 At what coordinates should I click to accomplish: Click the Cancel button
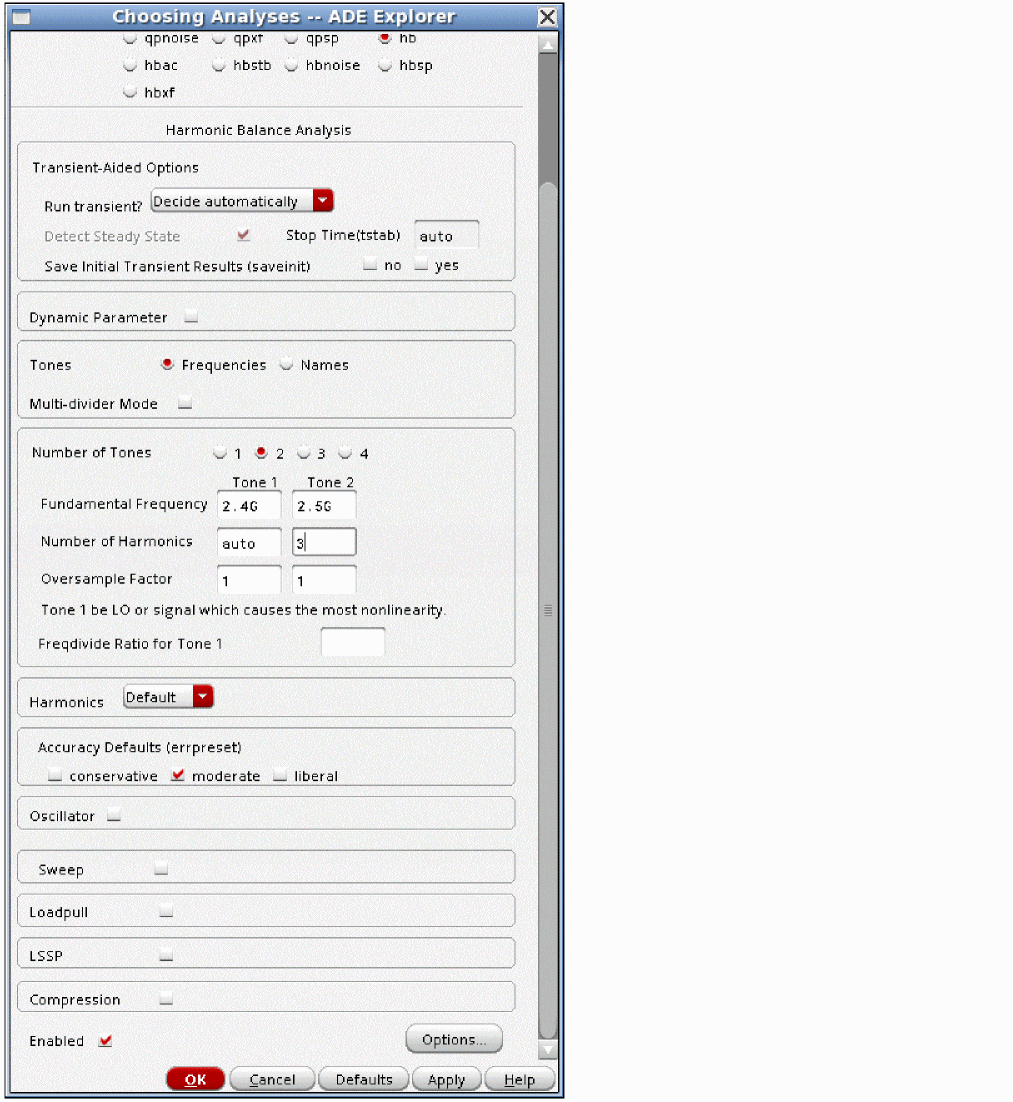[x=272, y=1080]
